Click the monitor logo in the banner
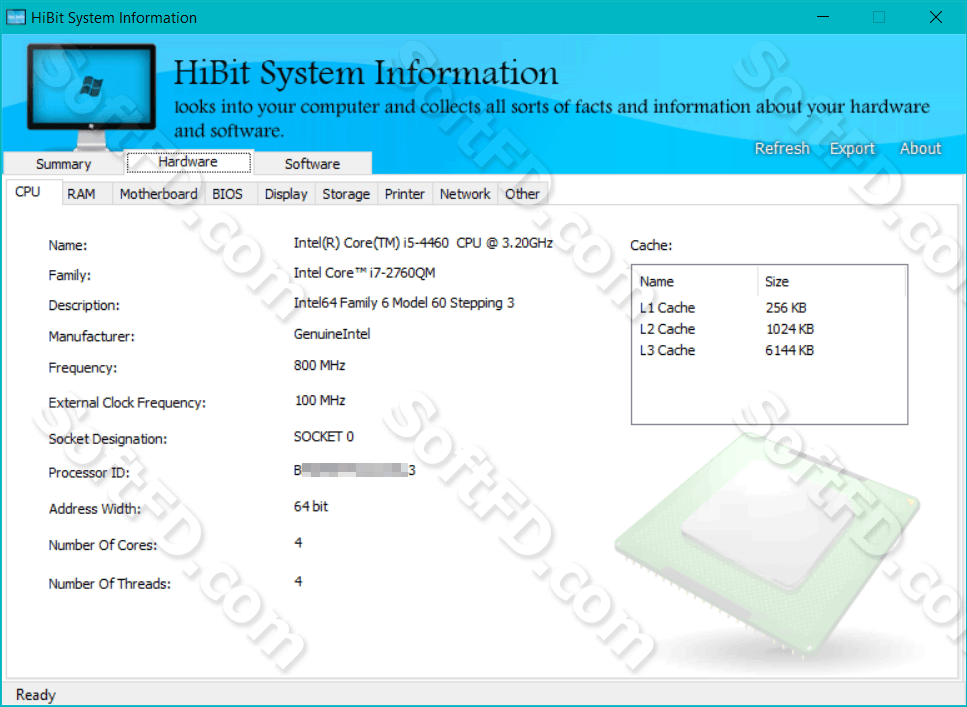 [91, 96]
